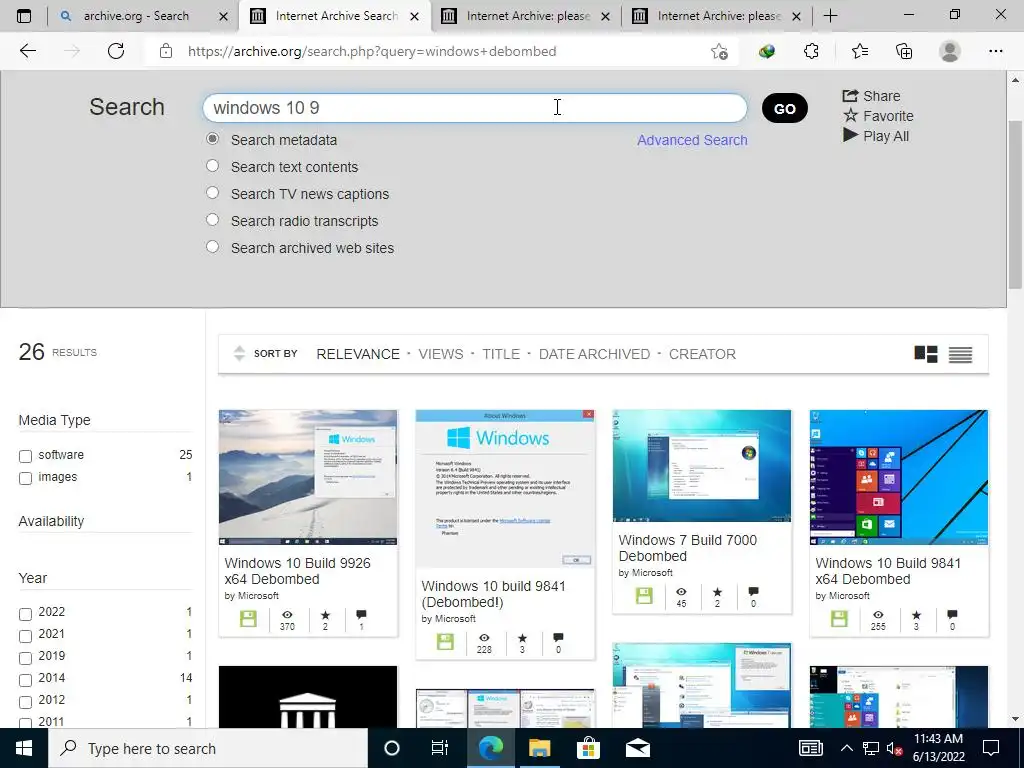Click in the search query input field
The width and height of the screenshot is (1024, 768).
pyautogui.click(x=475, y=108)
